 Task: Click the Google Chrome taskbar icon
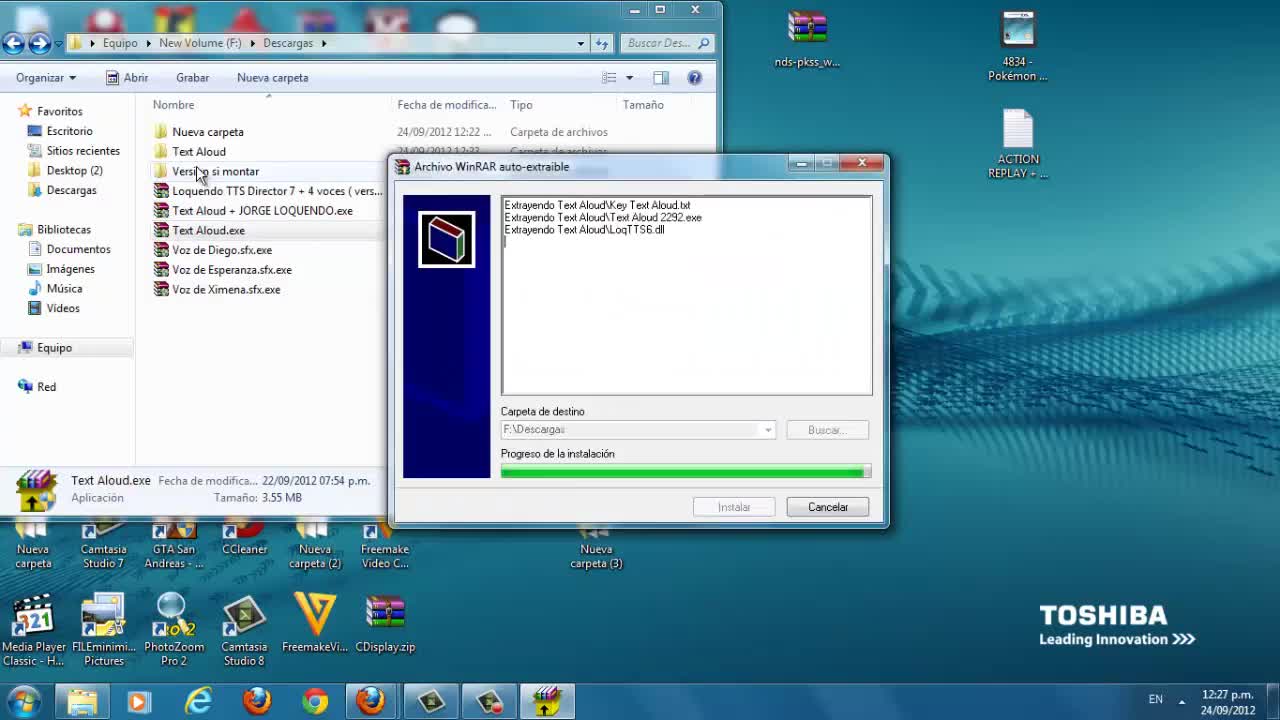click(x=315, y=702)
